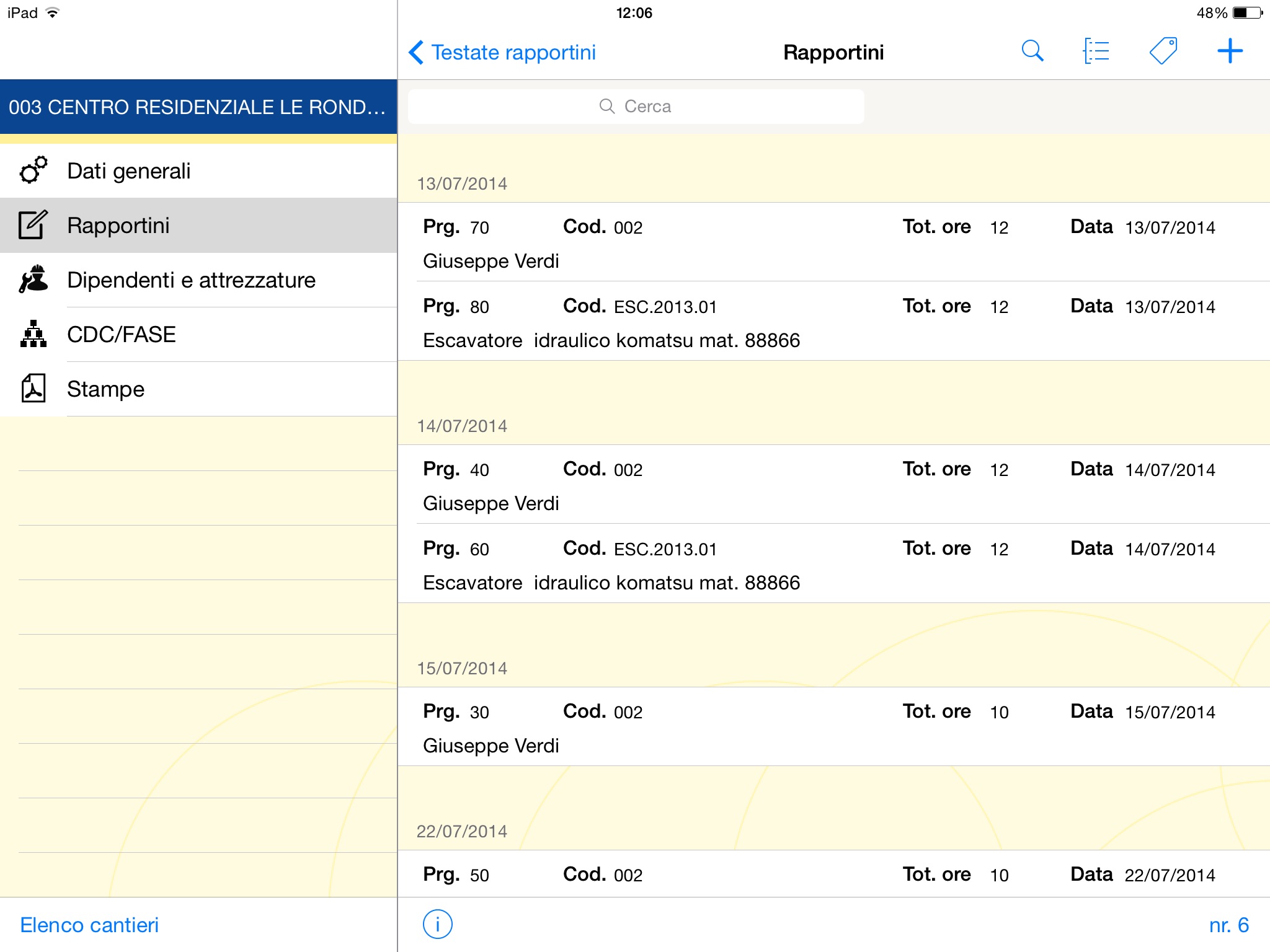The height and width of the screenshot is (952, 1270).
Task: Open CDC/FASE section
Action: [x=198, y=335]
